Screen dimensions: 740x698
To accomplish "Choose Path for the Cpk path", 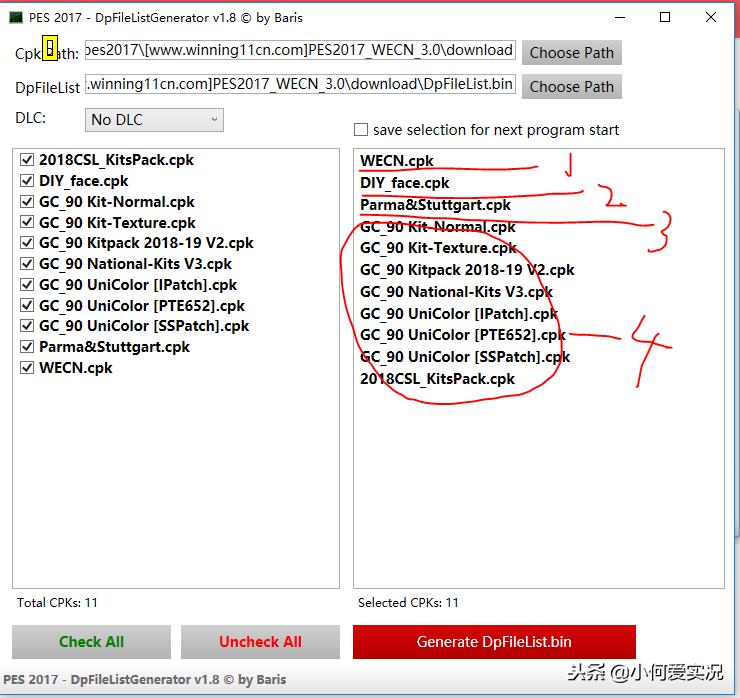I will (571, 53).
